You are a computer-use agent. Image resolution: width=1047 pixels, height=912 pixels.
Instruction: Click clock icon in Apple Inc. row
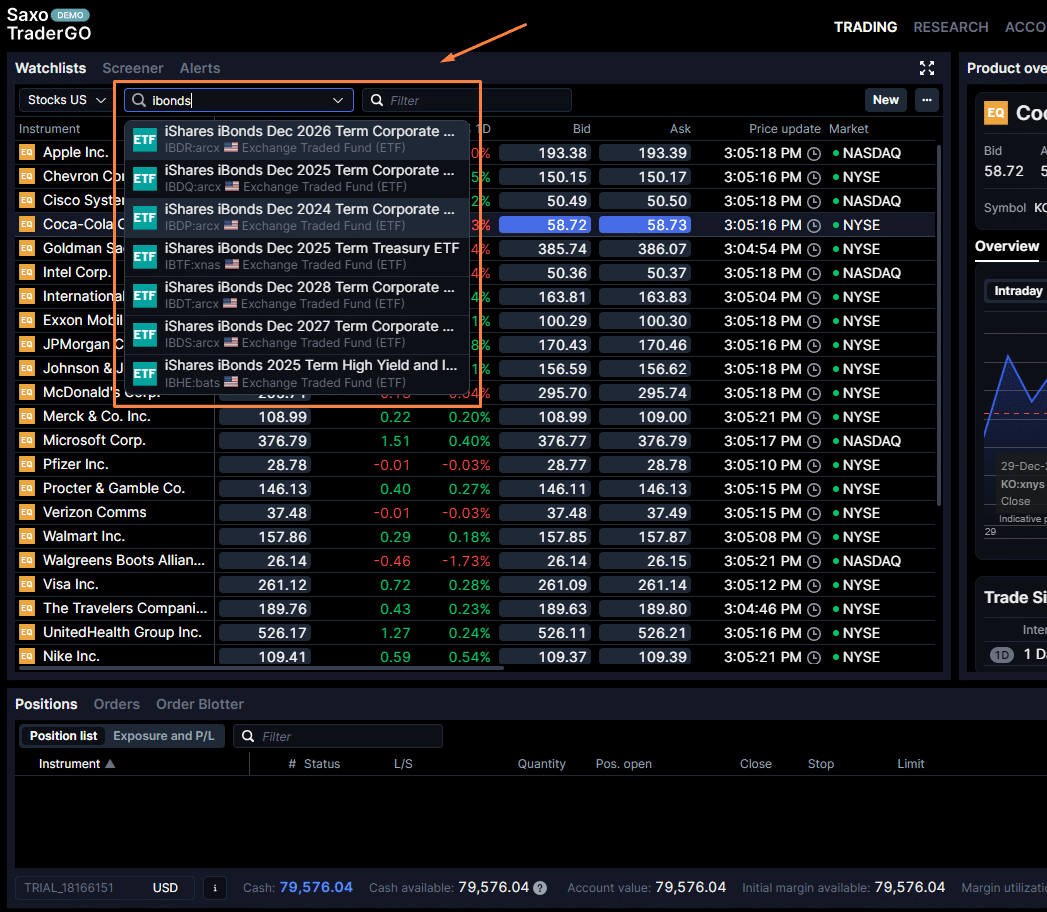814,154
